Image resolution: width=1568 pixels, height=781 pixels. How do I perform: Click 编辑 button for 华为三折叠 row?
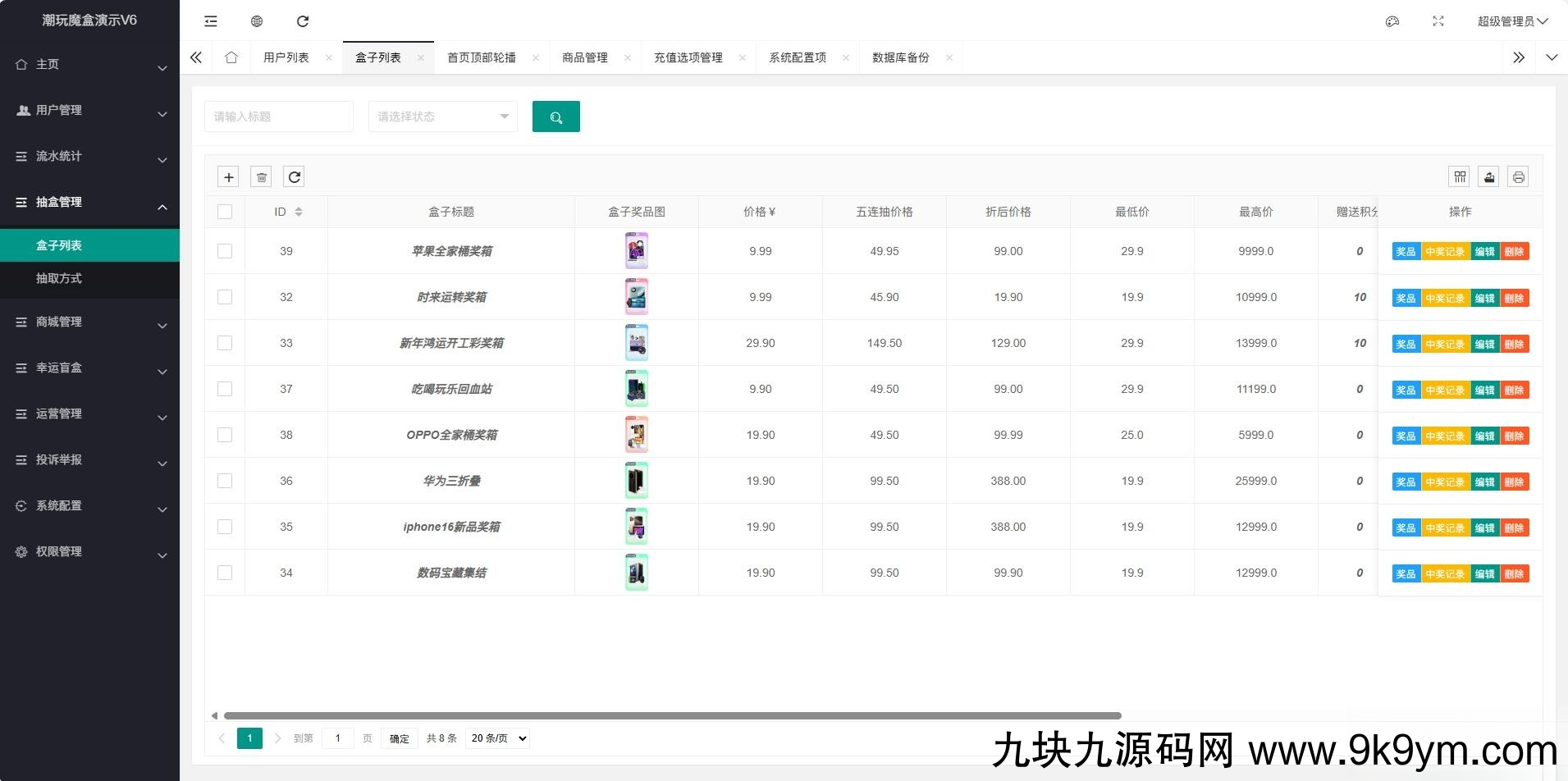(1484, 482)
